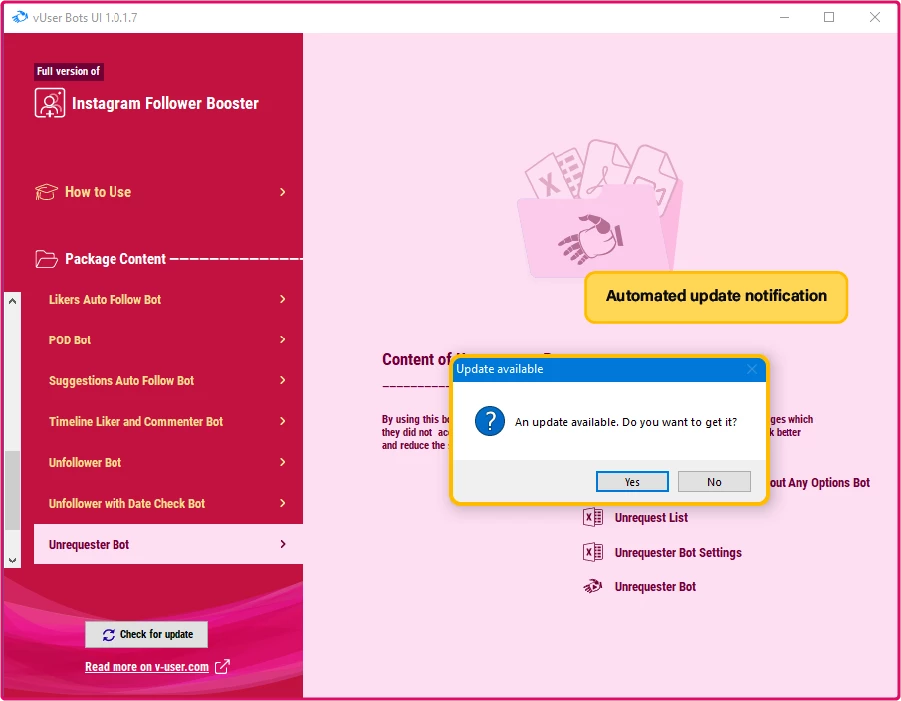The image size is (901, 701).
Task: Minimize the vUser Bots window
Action: [784, 17]
